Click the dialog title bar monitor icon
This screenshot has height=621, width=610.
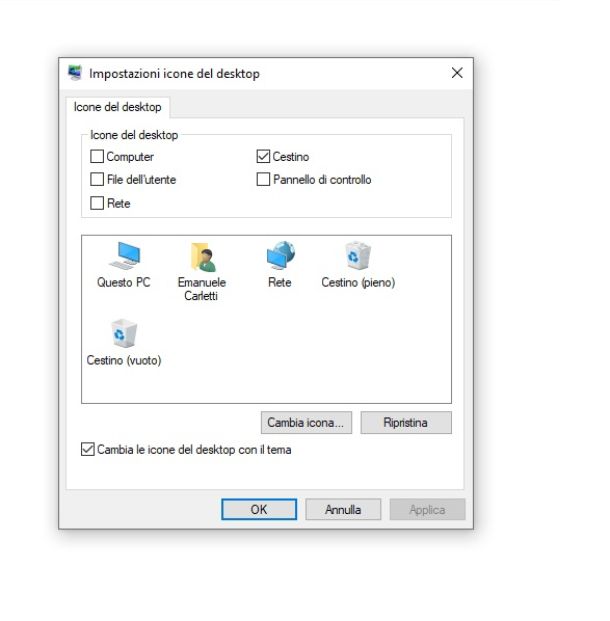(x=75, y=73)
